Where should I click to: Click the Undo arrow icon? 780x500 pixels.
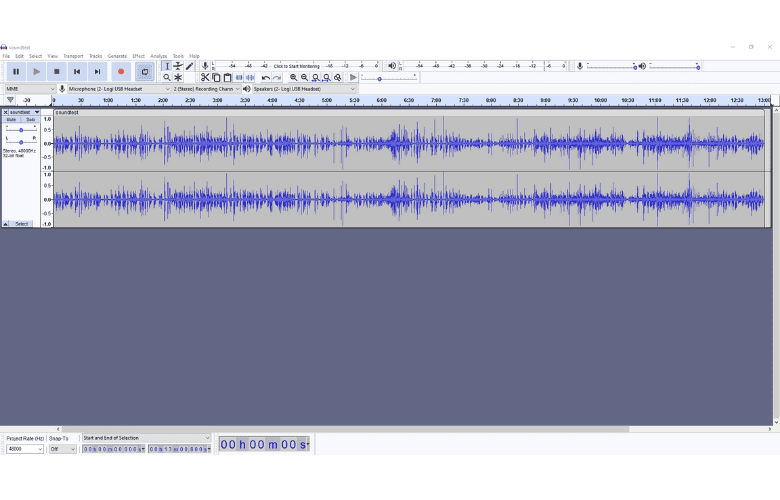tap(266, 77)
